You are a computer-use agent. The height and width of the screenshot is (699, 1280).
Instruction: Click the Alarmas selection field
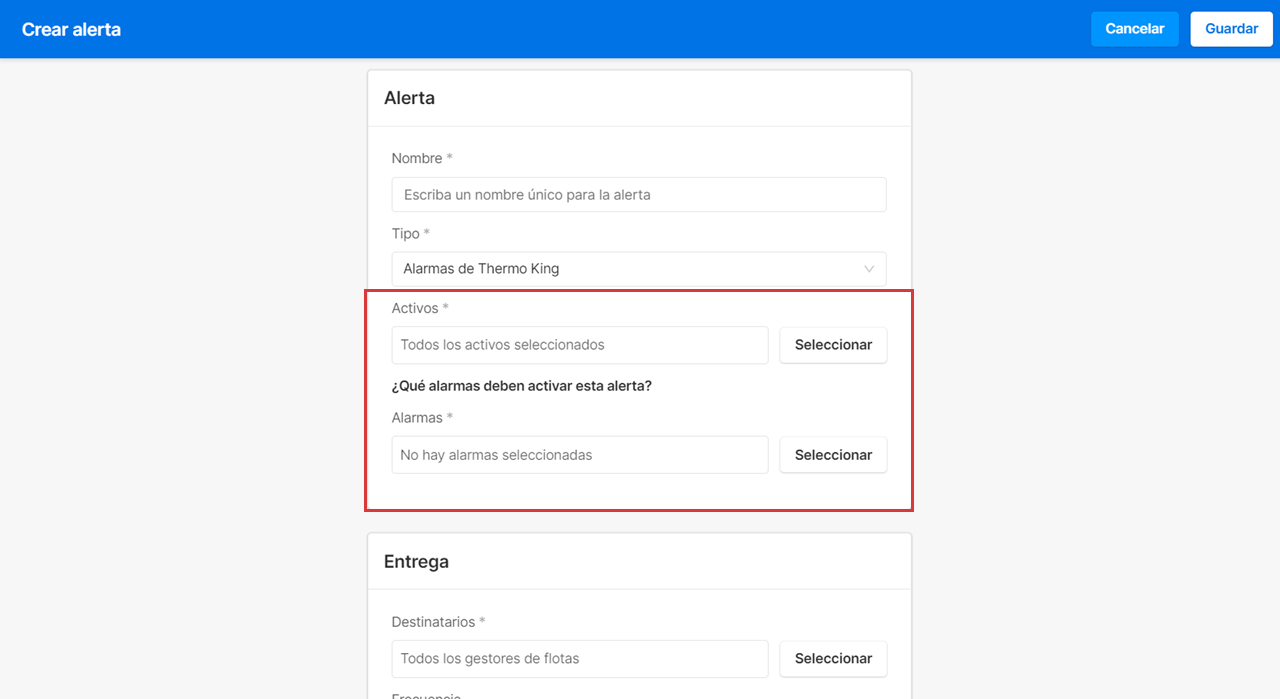(579, 455)
